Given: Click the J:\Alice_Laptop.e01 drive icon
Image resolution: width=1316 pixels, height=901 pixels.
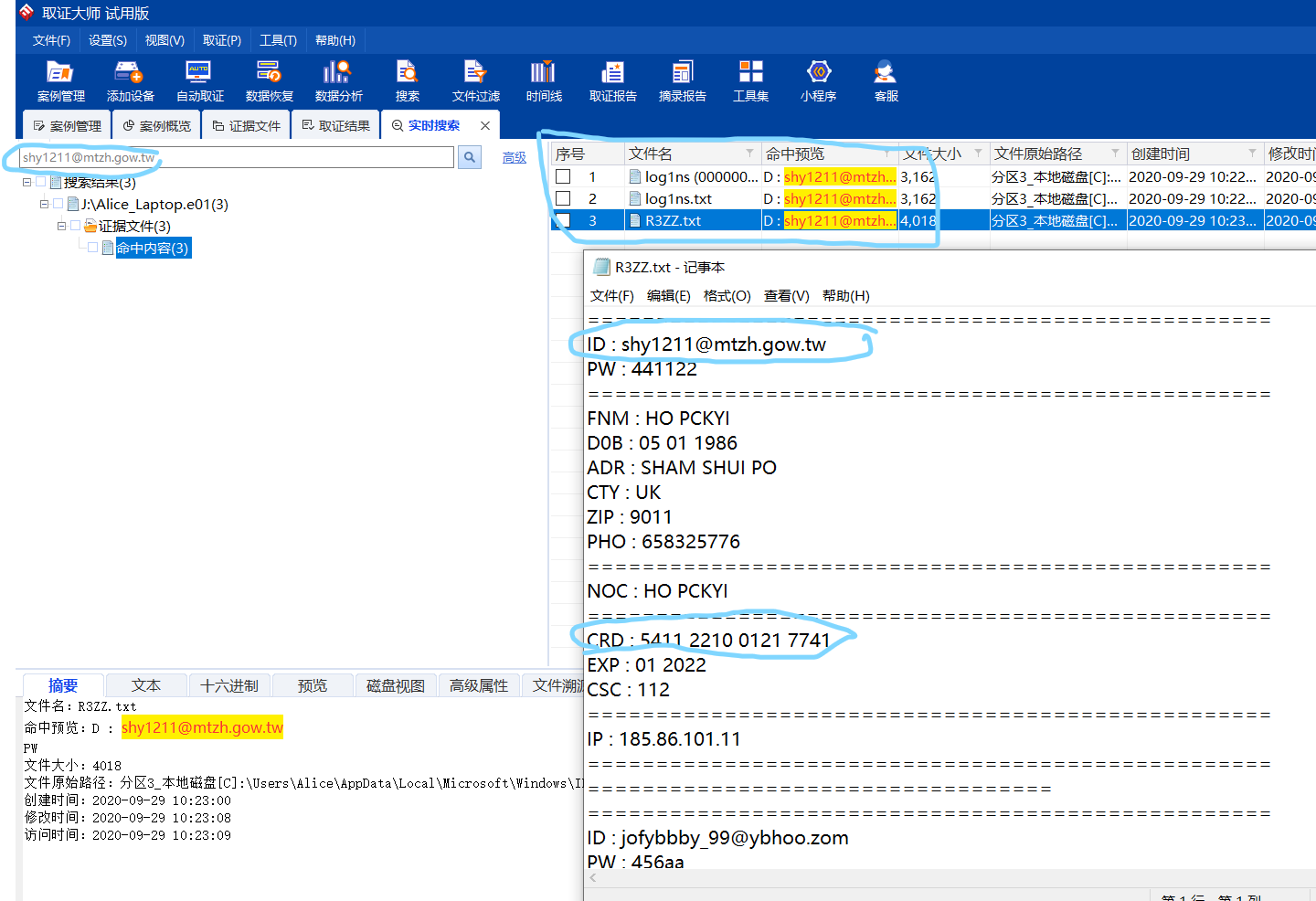Looking at the screenshot, I should (x=73, y=204).
